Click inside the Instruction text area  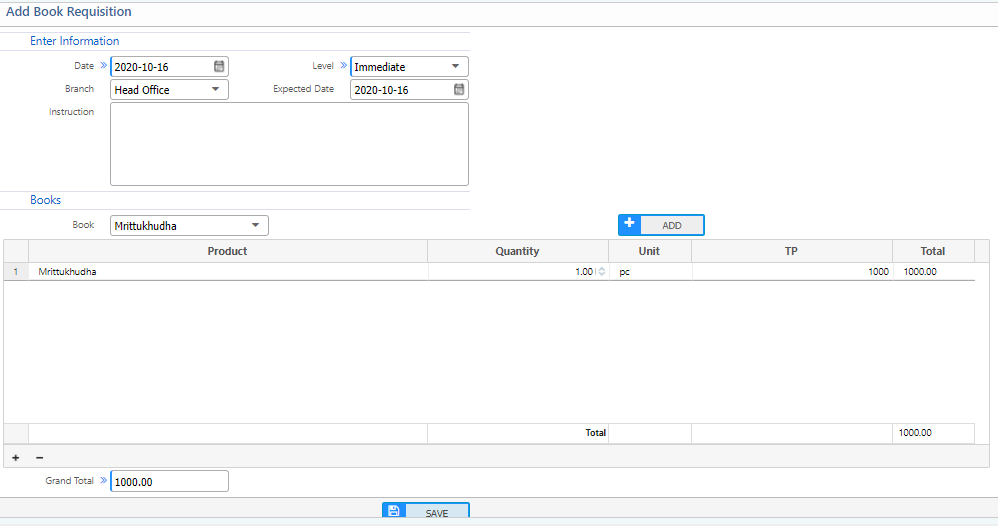289,144
